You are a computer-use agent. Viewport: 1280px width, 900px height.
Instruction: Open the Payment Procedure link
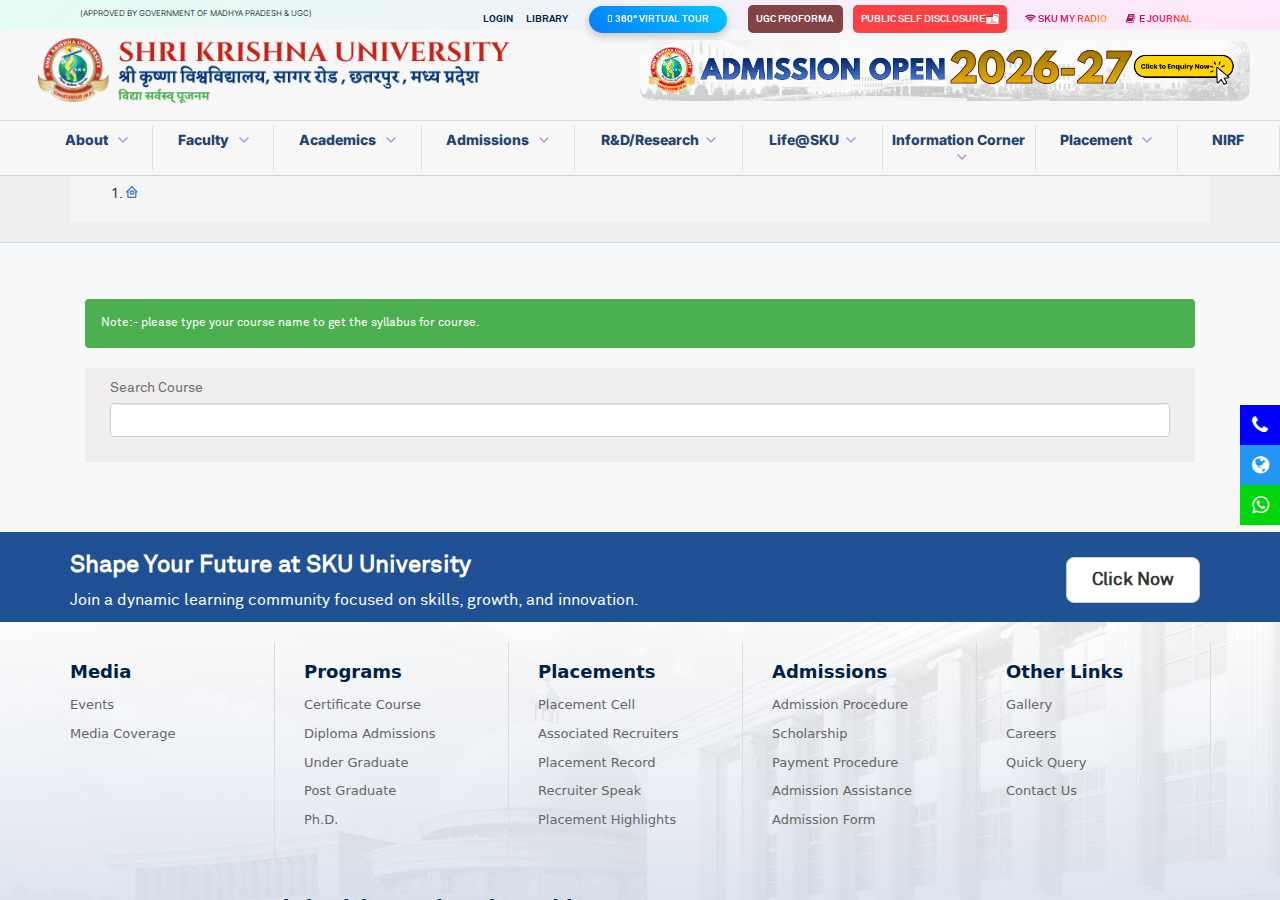pyautogui.click(x=835, y=763)
